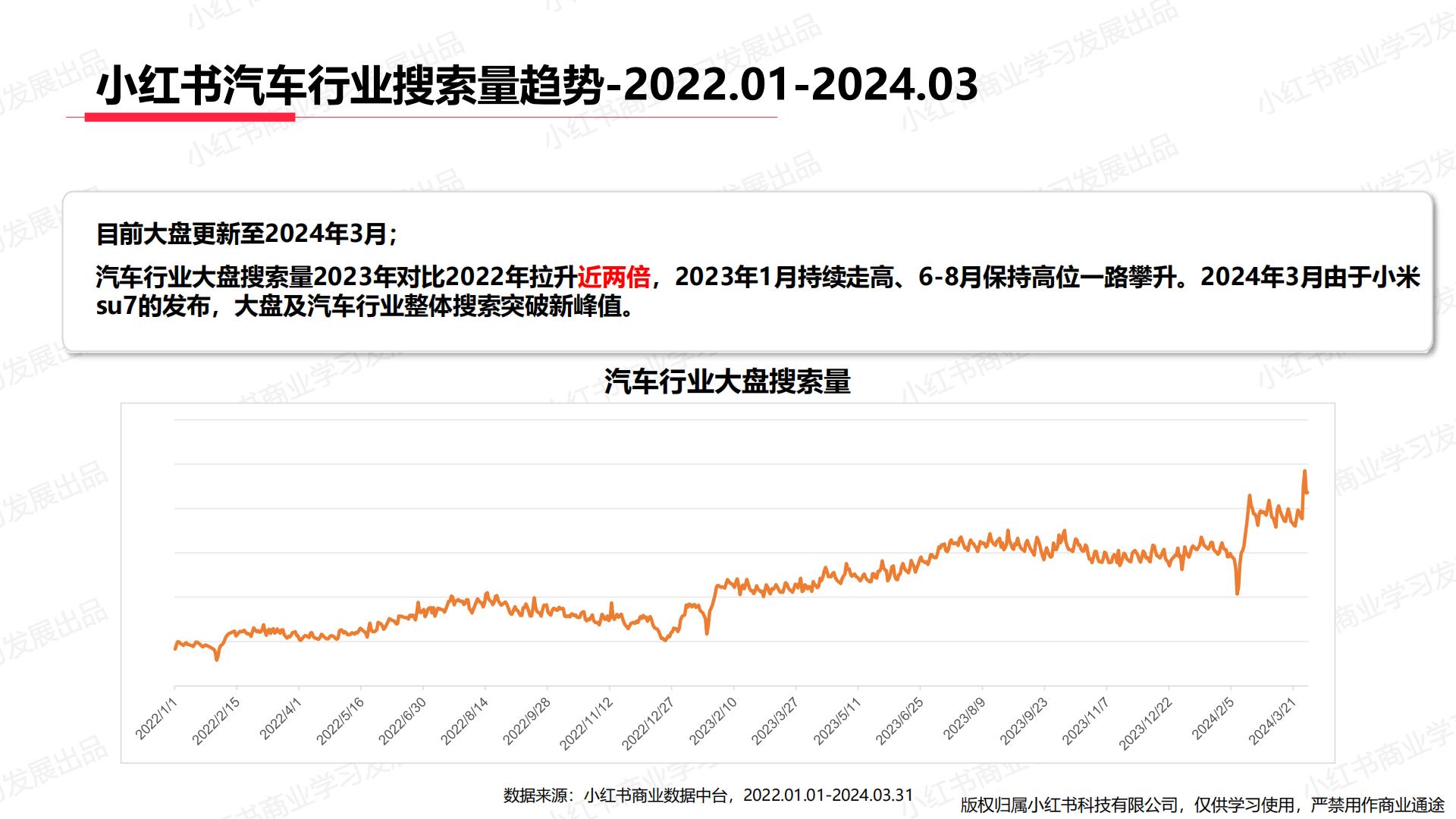Click the 2022/12/27 axis label
The height and width of the screenshot is (819, 1456).
point(648,724)
